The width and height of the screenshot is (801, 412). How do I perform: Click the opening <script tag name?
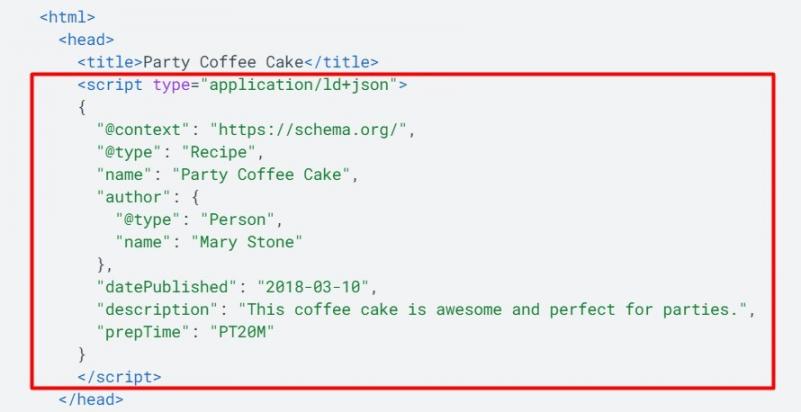[110, 85]
